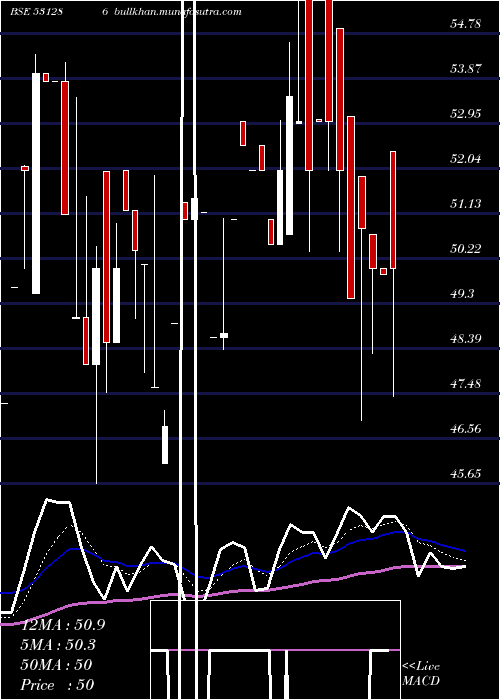The height and width of the screenshot is (700, 500).
Task: Click the 5MA : 50.3 legend text
Action: (x=59, y=645)
